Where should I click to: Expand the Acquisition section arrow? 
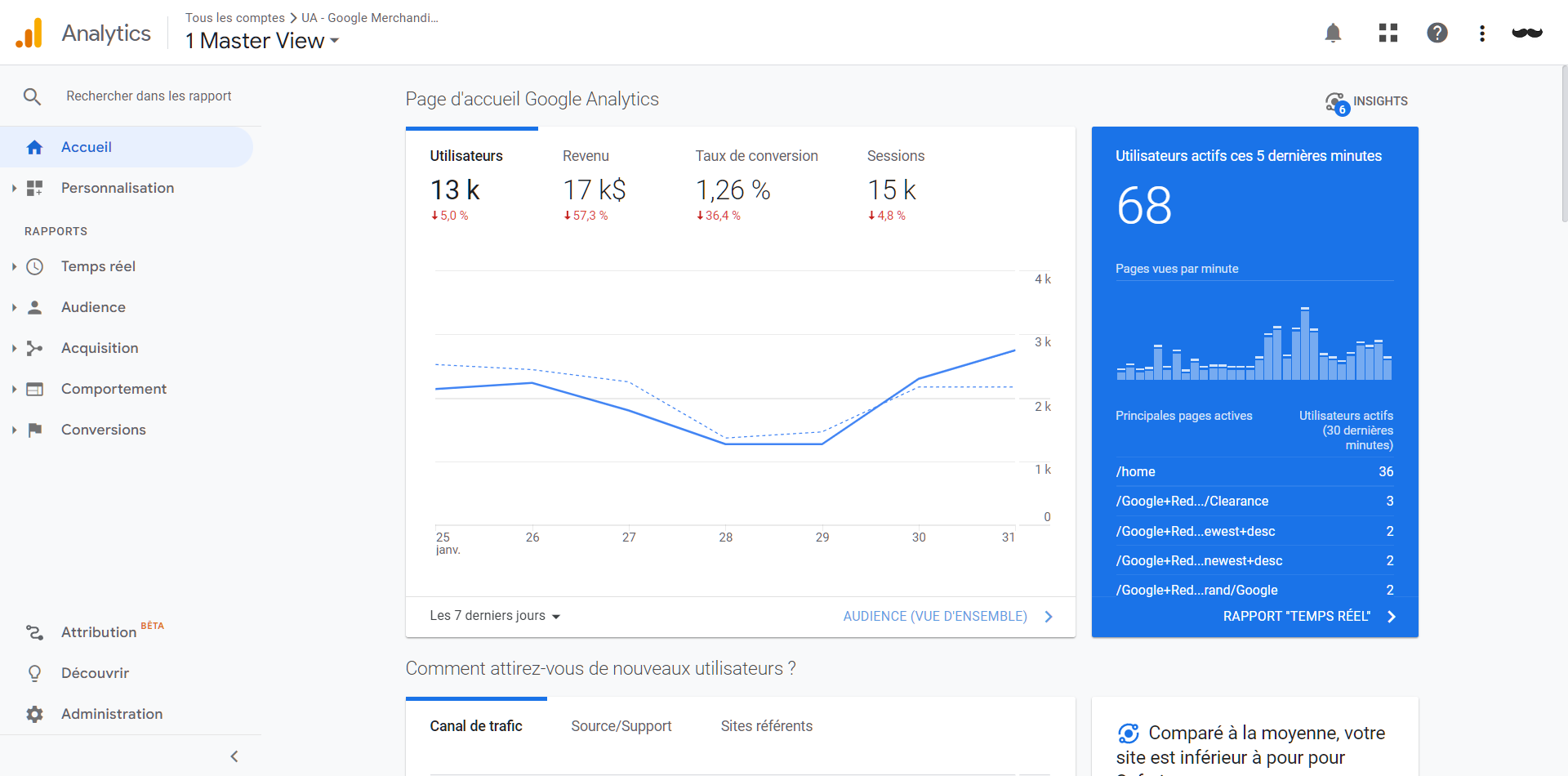point(14,348)
